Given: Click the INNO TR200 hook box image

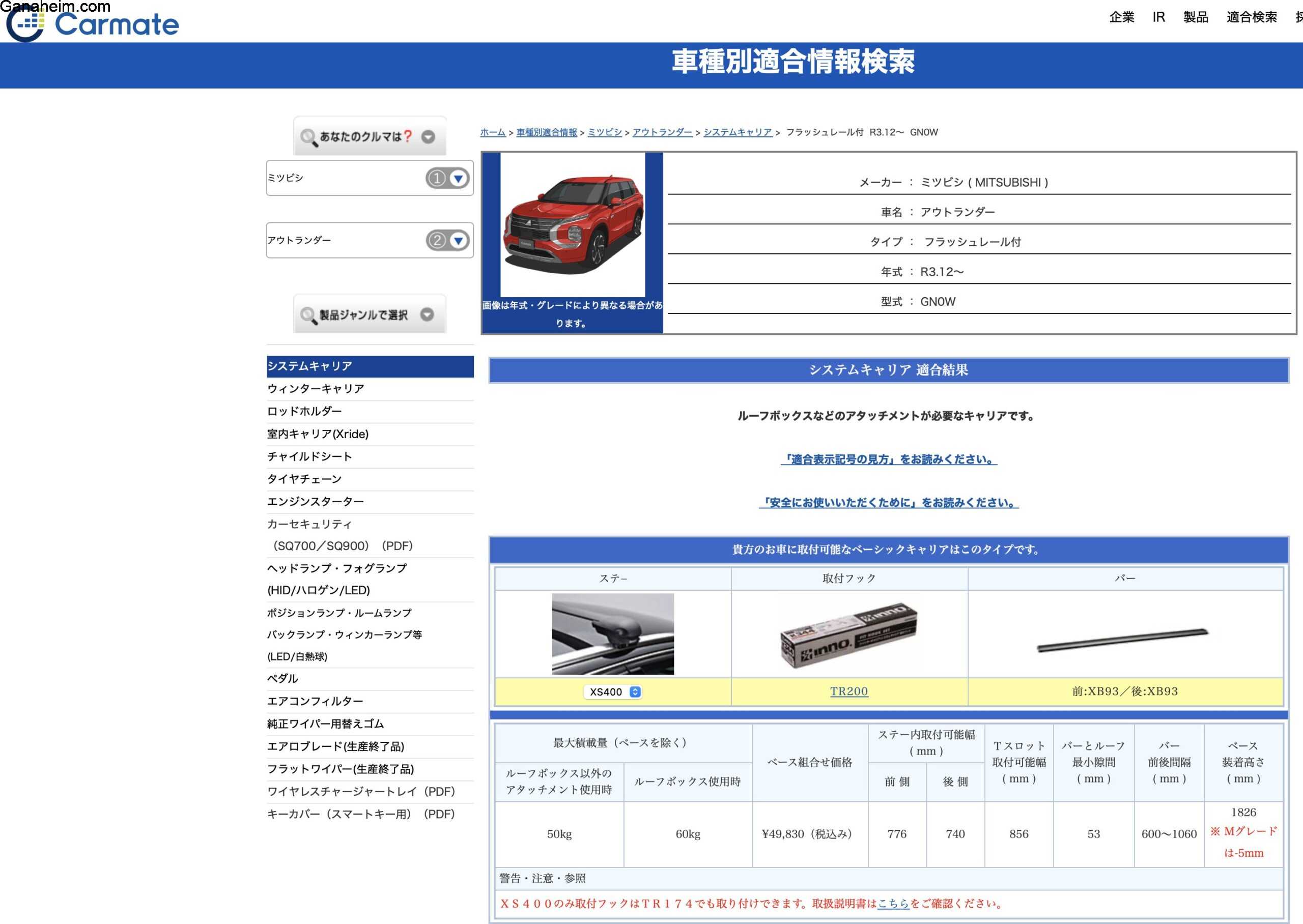Looking at the screenshot, I should point(848,635).
